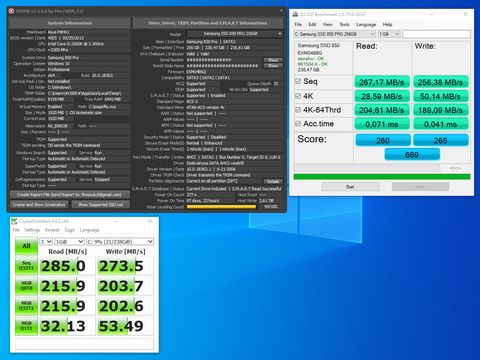Screen dimensions: 480x360
Task: Click the 53.49 write result in CrystalDiskMark
Action: [125, 326]
